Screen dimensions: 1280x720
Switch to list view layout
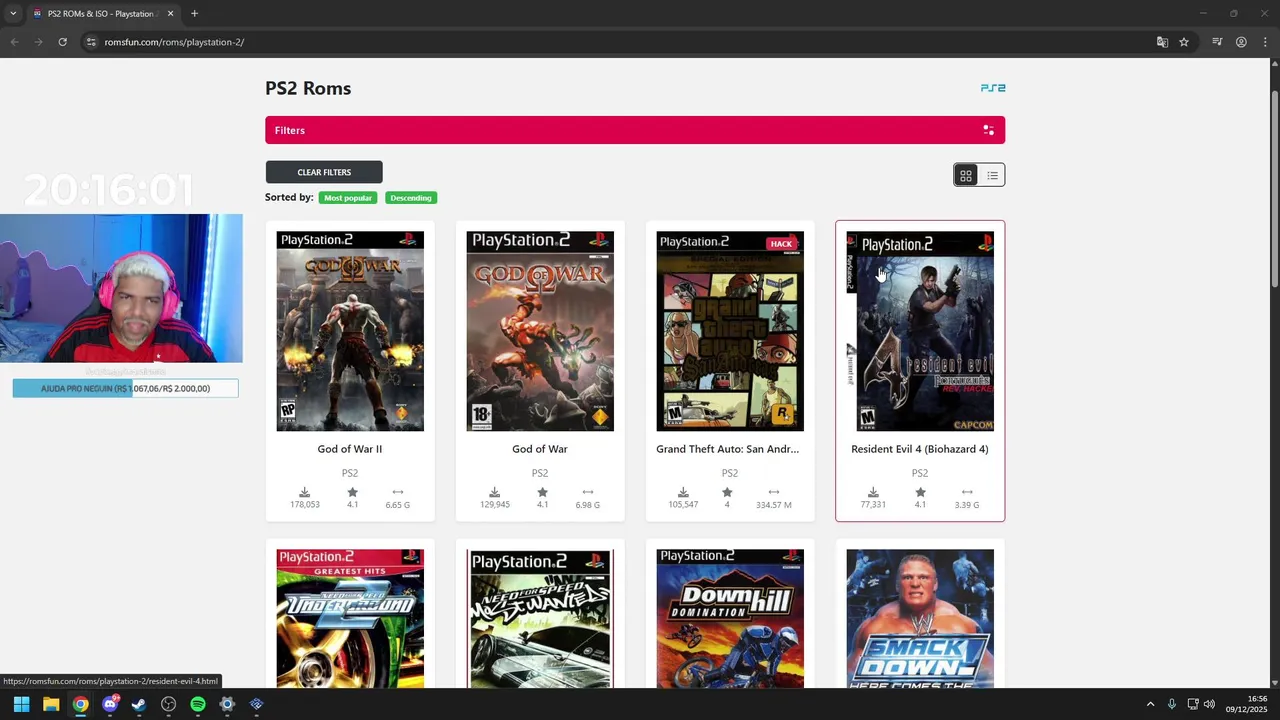992,175
